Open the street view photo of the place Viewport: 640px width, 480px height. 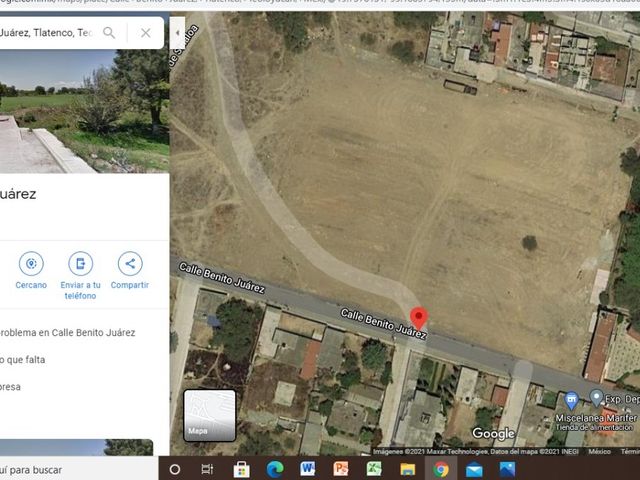(84, 111)
